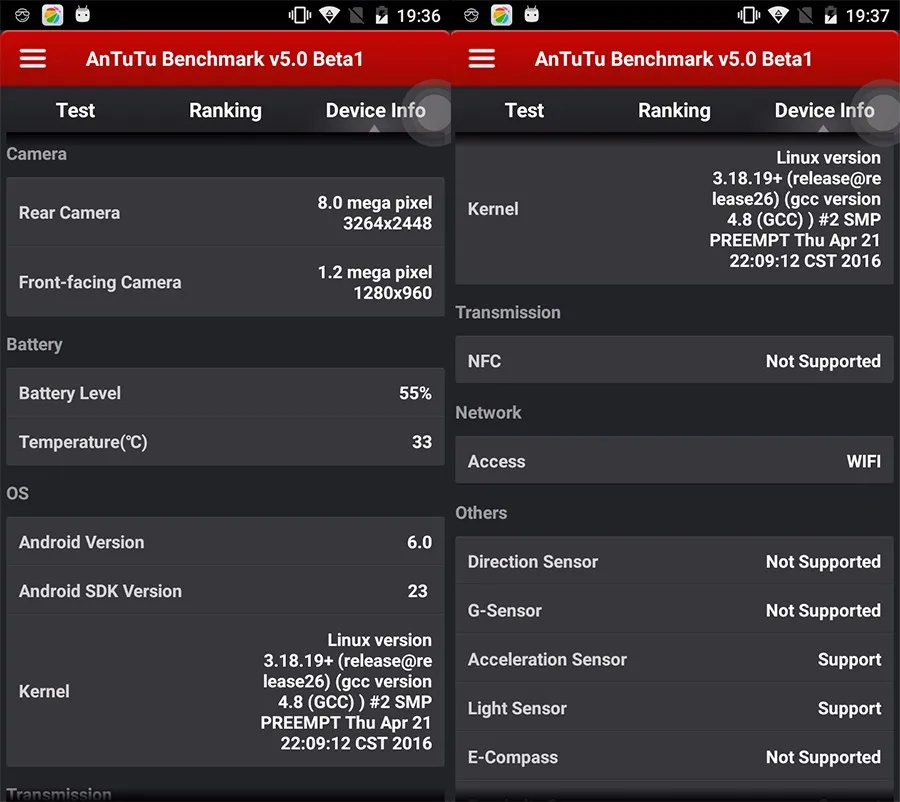Tap battery charging icon in right status bar
The height and width of the screenshot is (802, 900).
(831, 15)
